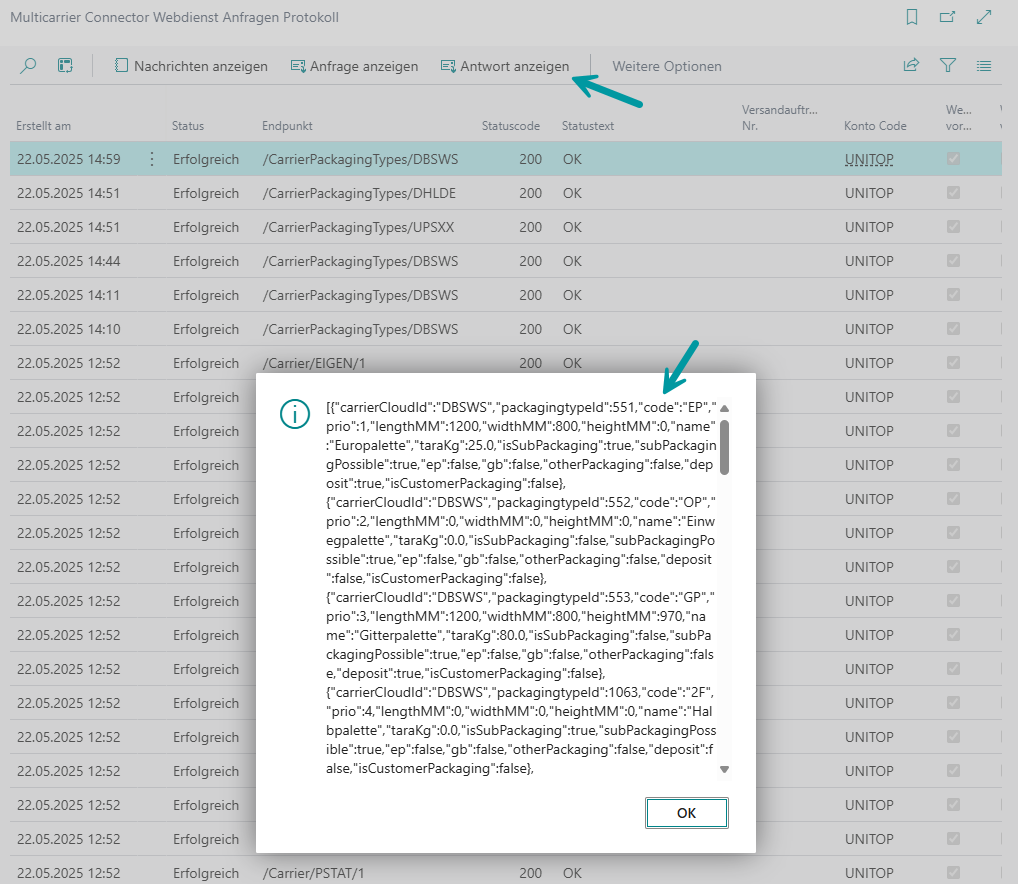Image resolution: width=1018 pixels, height=884 pixels.
Task: Open the filter pane funnel icon
Action: tap(947, 66)
